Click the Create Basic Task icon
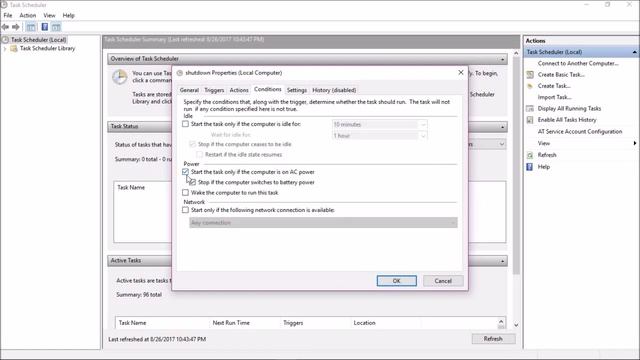 530,75
